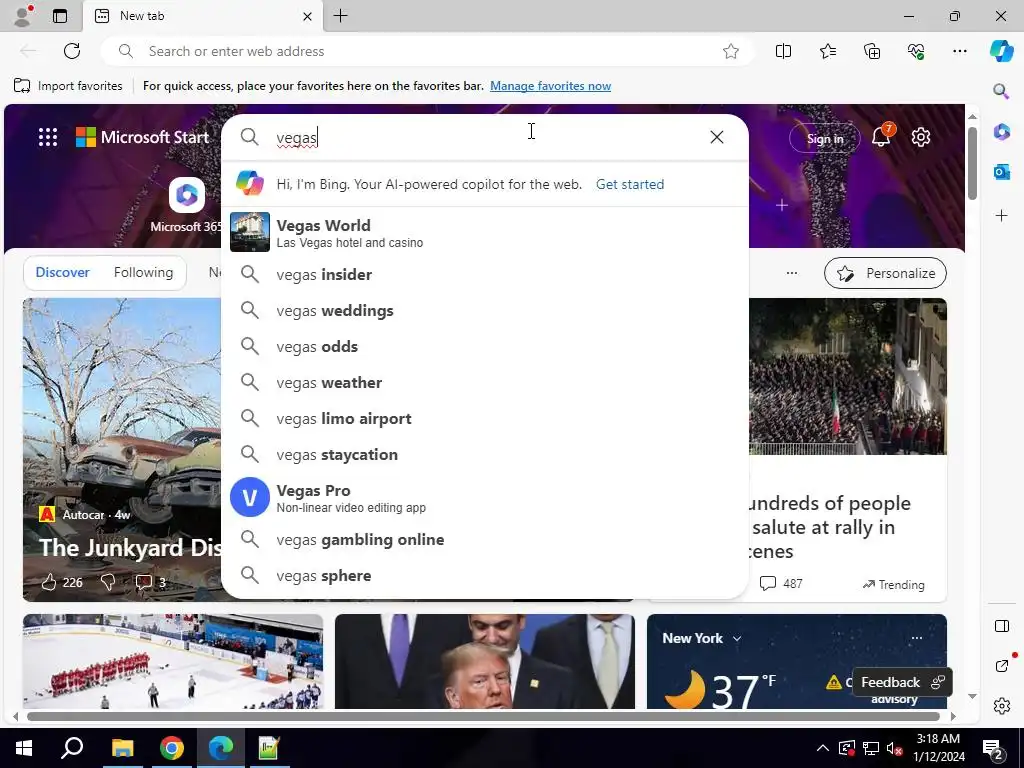Image resolution: width=1024 pixels, height=768 pixels.
Task: Open Collections icon
Action: click(x=872, y=51)
